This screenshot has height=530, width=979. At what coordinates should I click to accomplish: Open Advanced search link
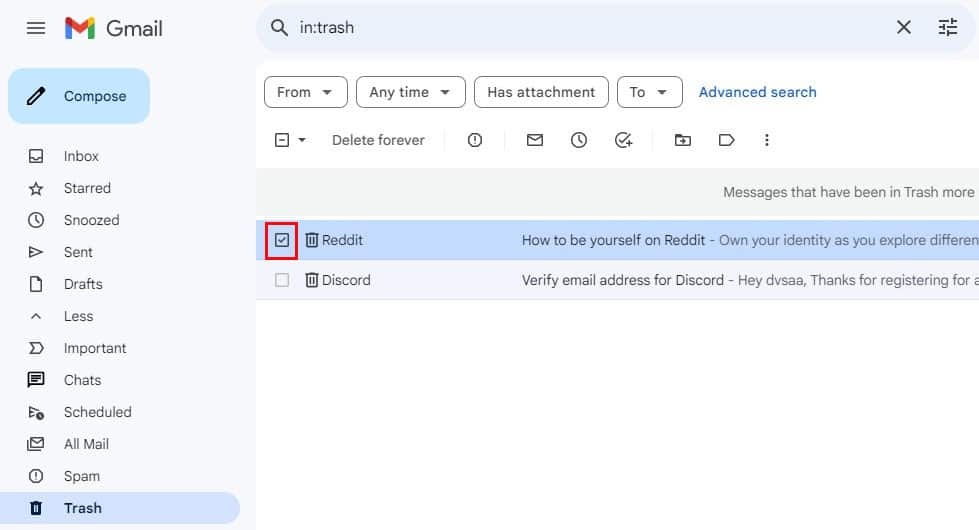pos(757,92)
